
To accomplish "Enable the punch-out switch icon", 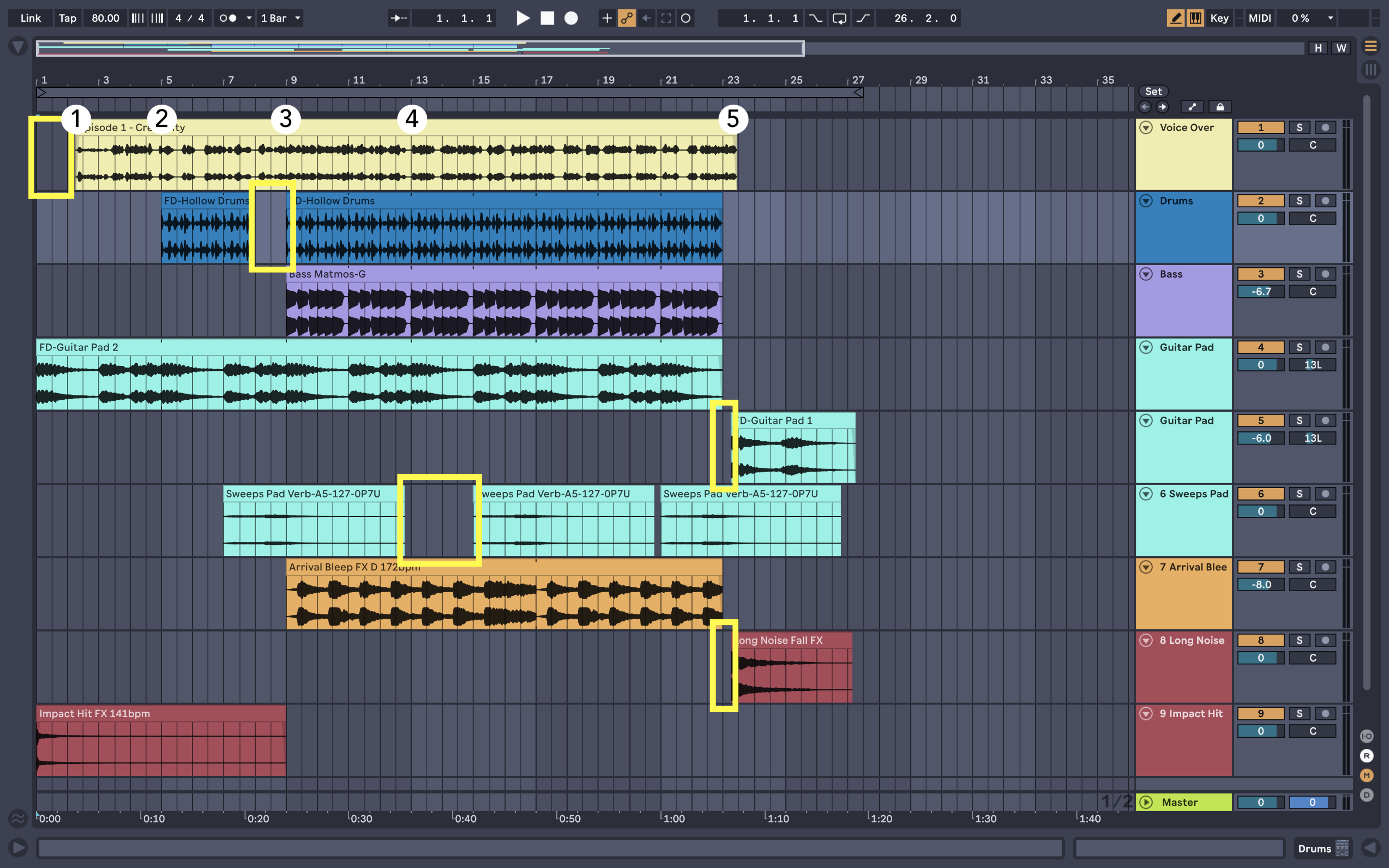I will pos(863,18).
